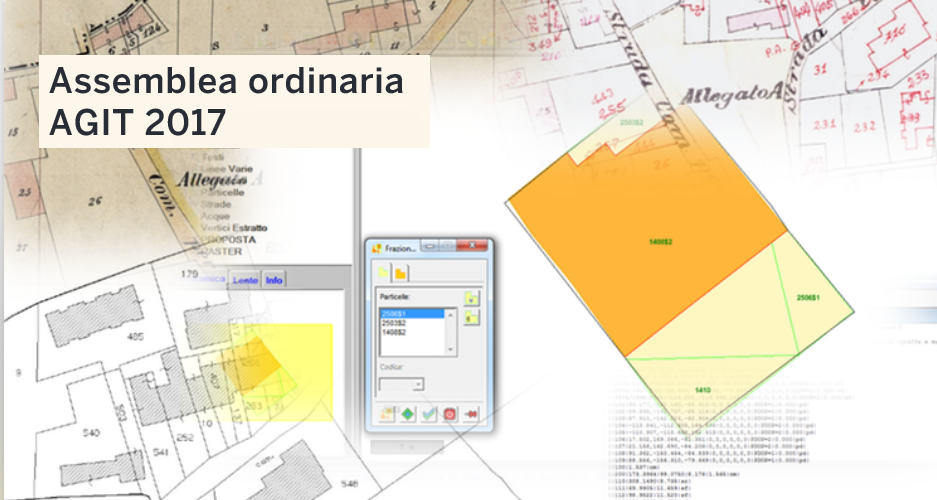Open the Codice dropdown
The width and height of the screenshot is (937, 500).
[x=418, y=384]
